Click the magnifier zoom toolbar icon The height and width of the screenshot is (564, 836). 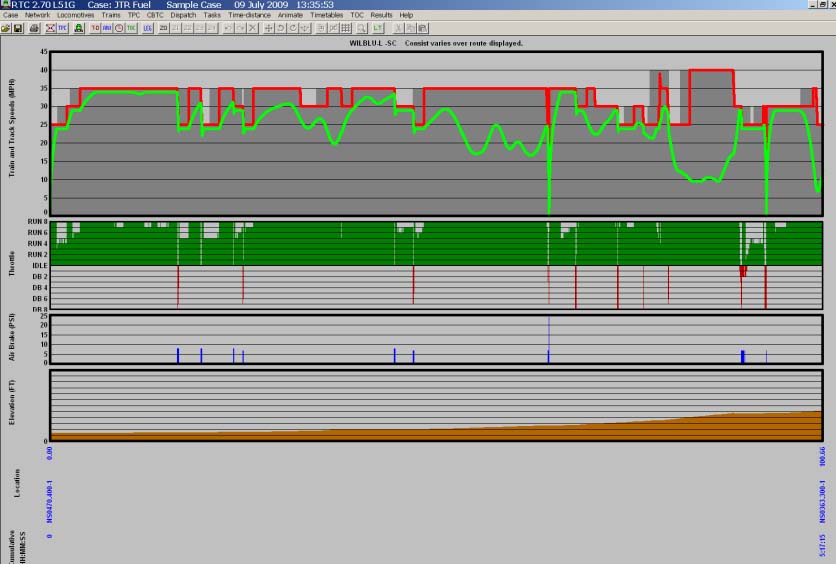[x=361, y=28]
